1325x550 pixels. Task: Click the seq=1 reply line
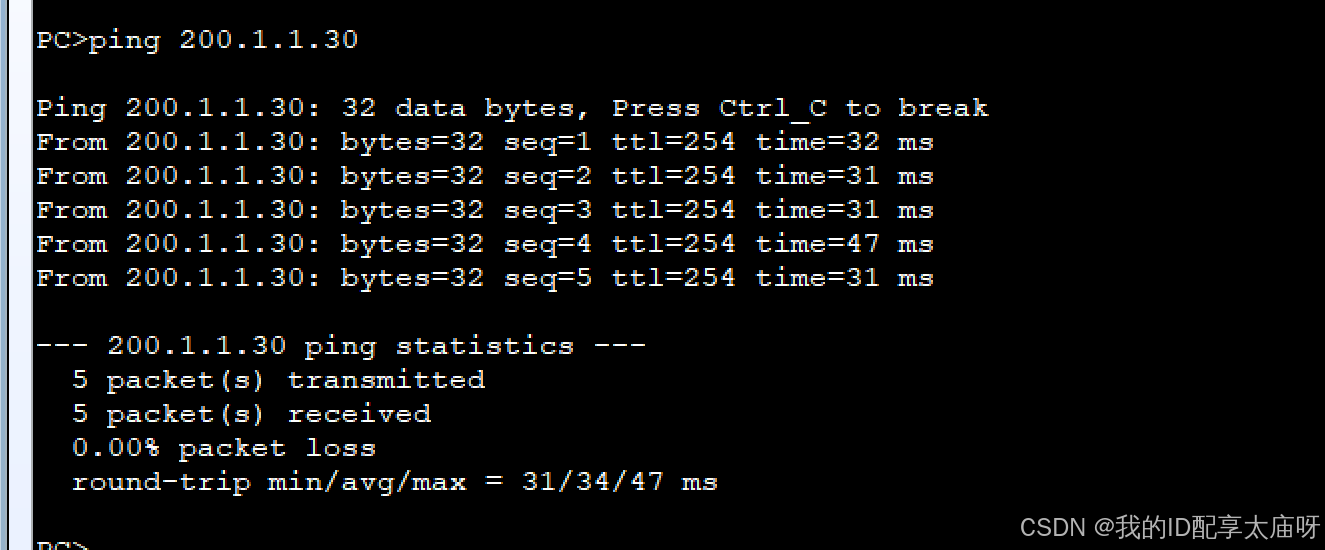485,142
